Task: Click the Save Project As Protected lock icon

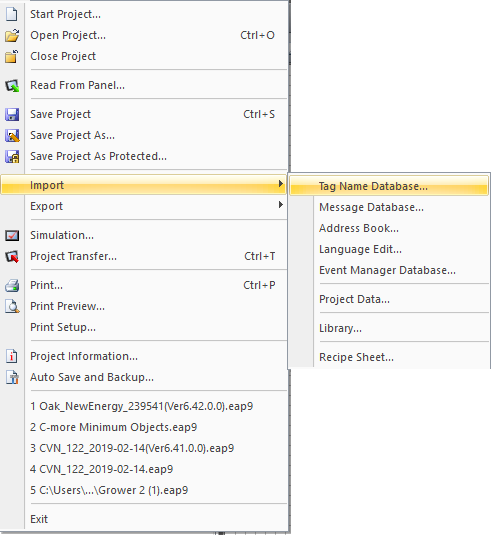Action: [x=12, y=157]
